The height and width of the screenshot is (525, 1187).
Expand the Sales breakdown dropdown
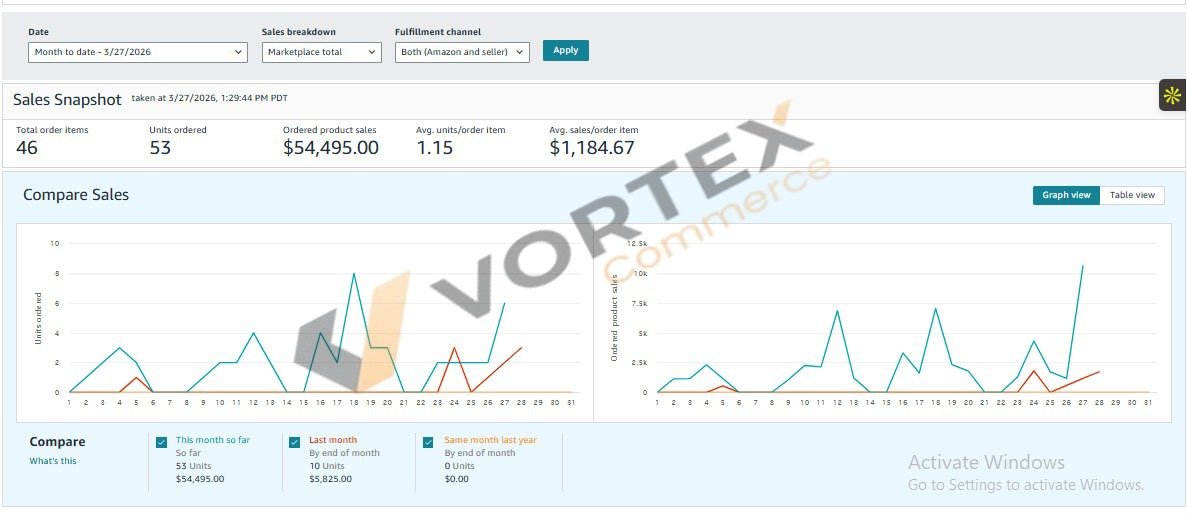tap(322, 52)
